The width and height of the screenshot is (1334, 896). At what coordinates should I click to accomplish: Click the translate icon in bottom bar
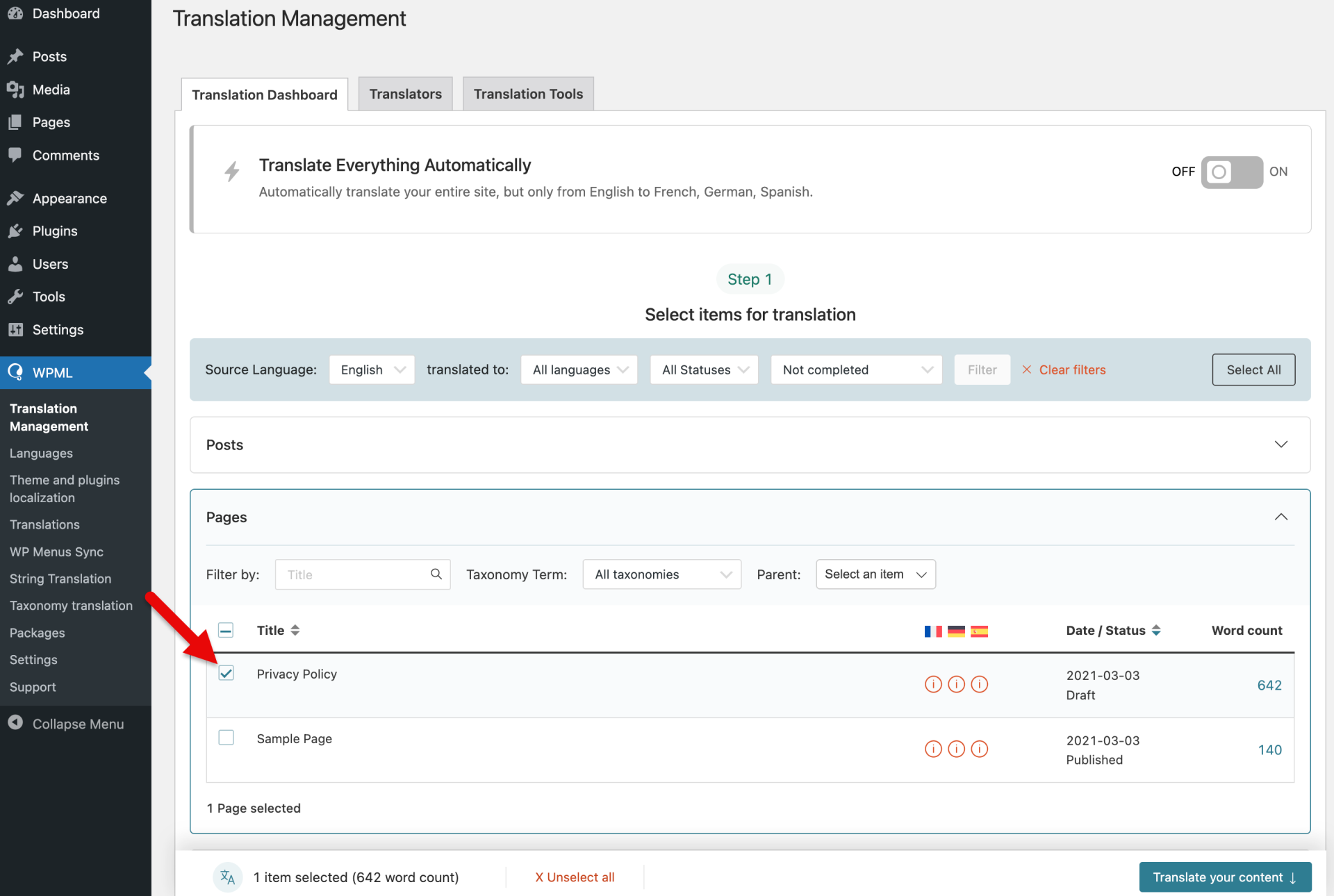tap(227, 877)
